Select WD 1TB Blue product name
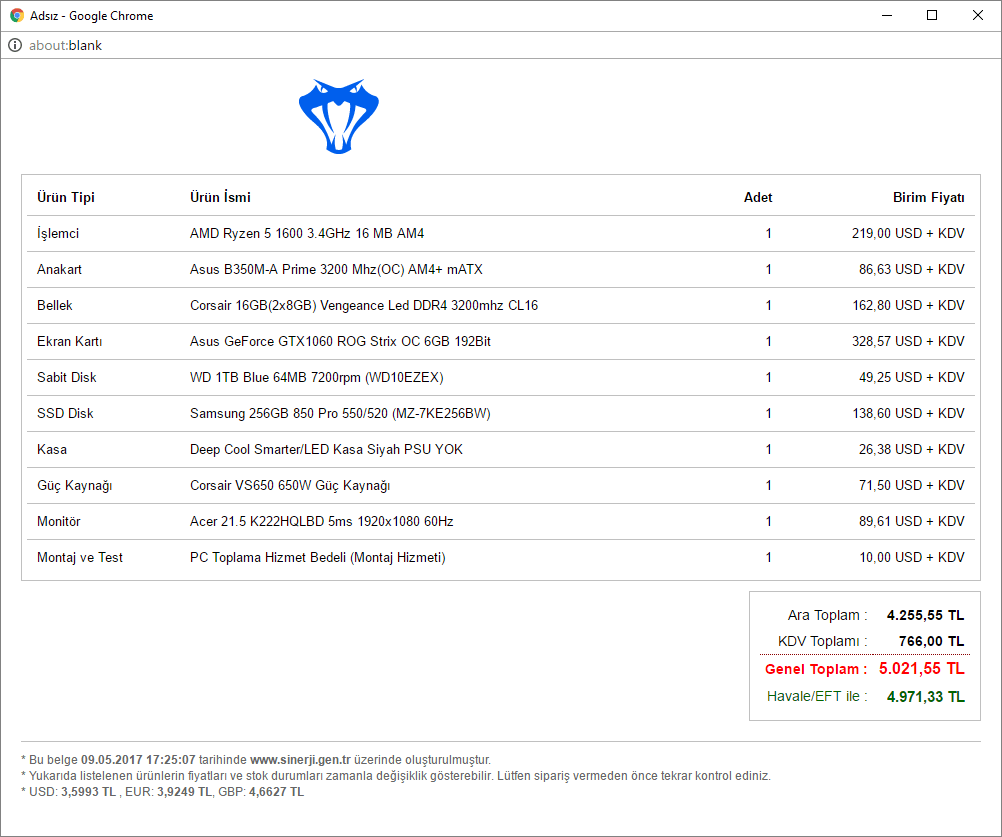The width and height of the screenshot is (1002, 837). coord(317,377)
